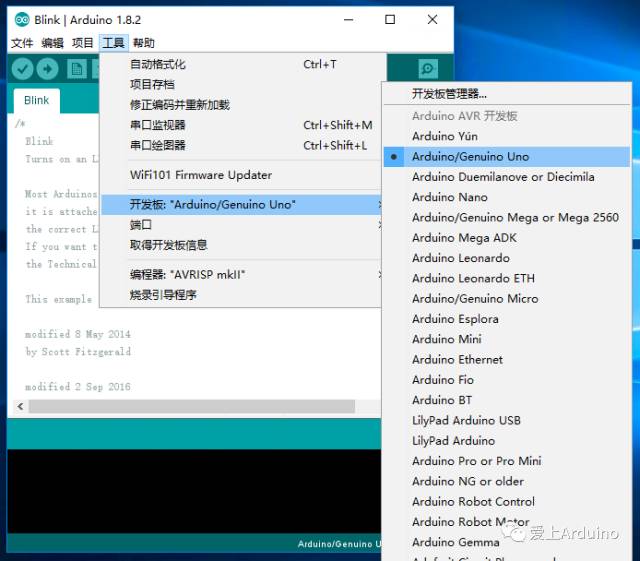The image size is (640, 561).
Task: Open 串口监视器 from the menu
Action: (x=242, y=125)
